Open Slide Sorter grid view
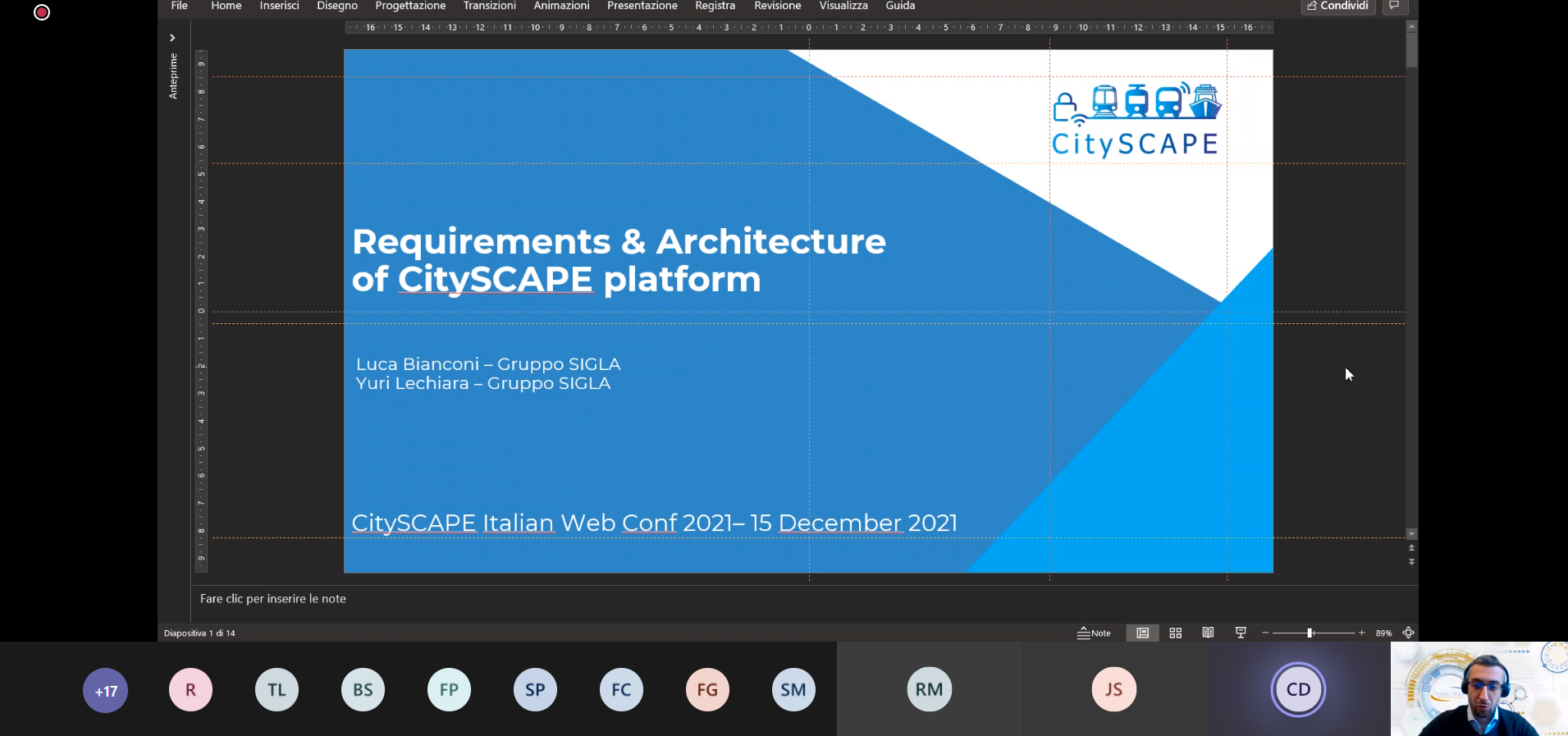 (1175, 633)
